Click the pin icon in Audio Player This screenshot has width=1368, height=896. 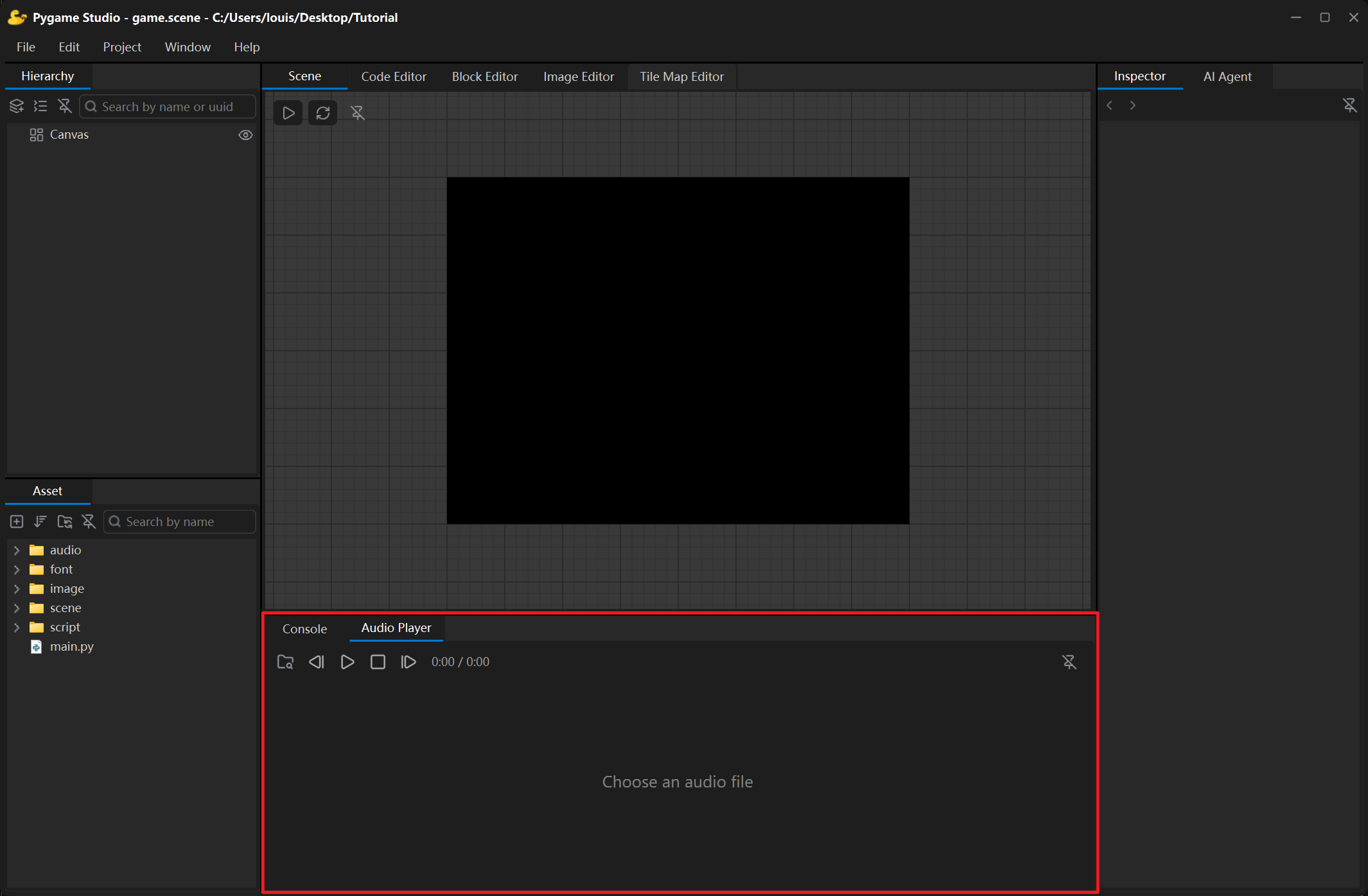click(1069, 662)
